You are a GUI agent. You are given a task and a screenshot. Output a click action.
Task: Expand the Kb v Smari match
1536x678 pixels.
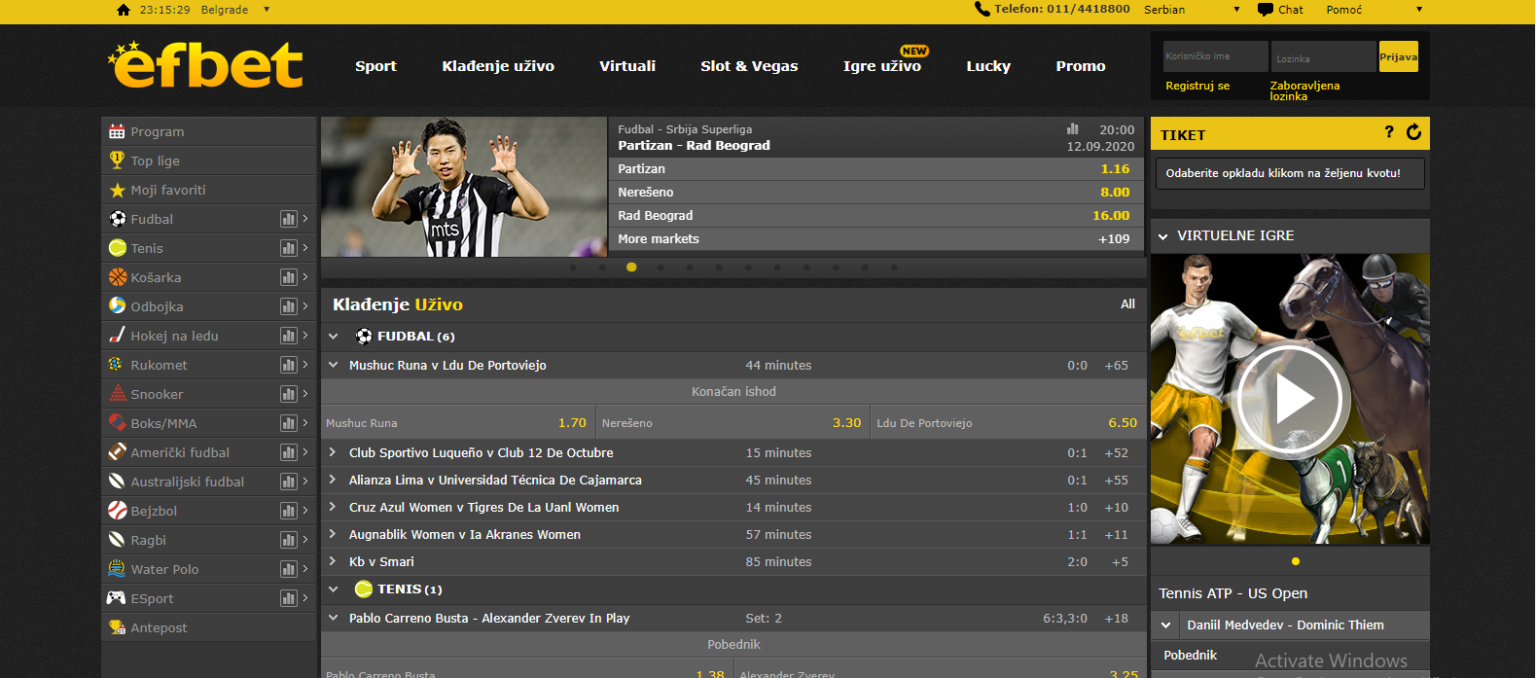(x=334, y=561)
